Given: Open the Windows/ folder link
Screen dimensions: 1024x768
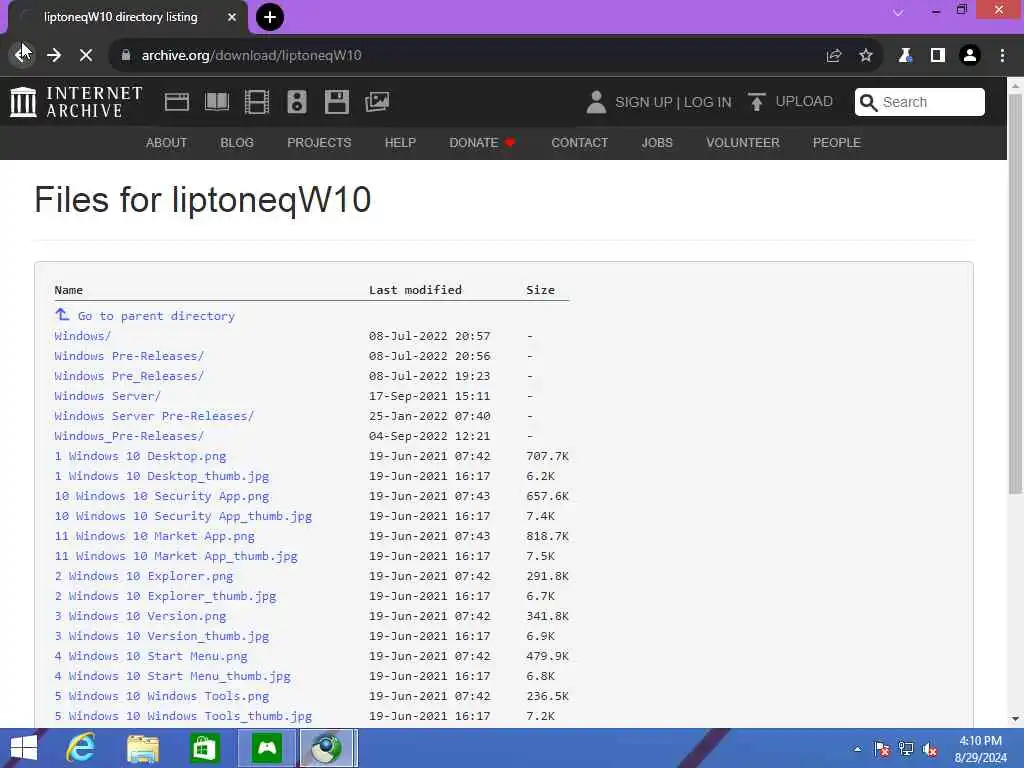Looking at the screenshot, I should 82,336.
